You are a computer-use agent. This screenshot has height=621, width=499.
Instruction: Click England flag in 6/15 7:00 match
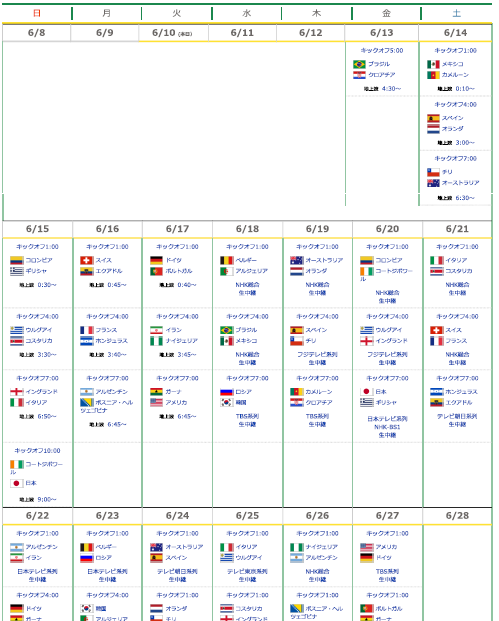click(16, 392)
